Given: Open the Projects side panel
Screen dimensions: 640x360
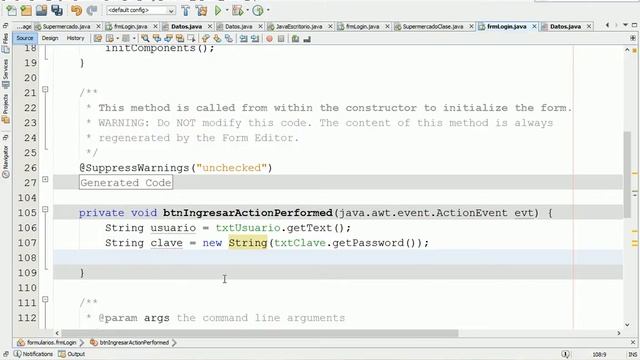Looking at the screenshot, I should tap(6, 108).
